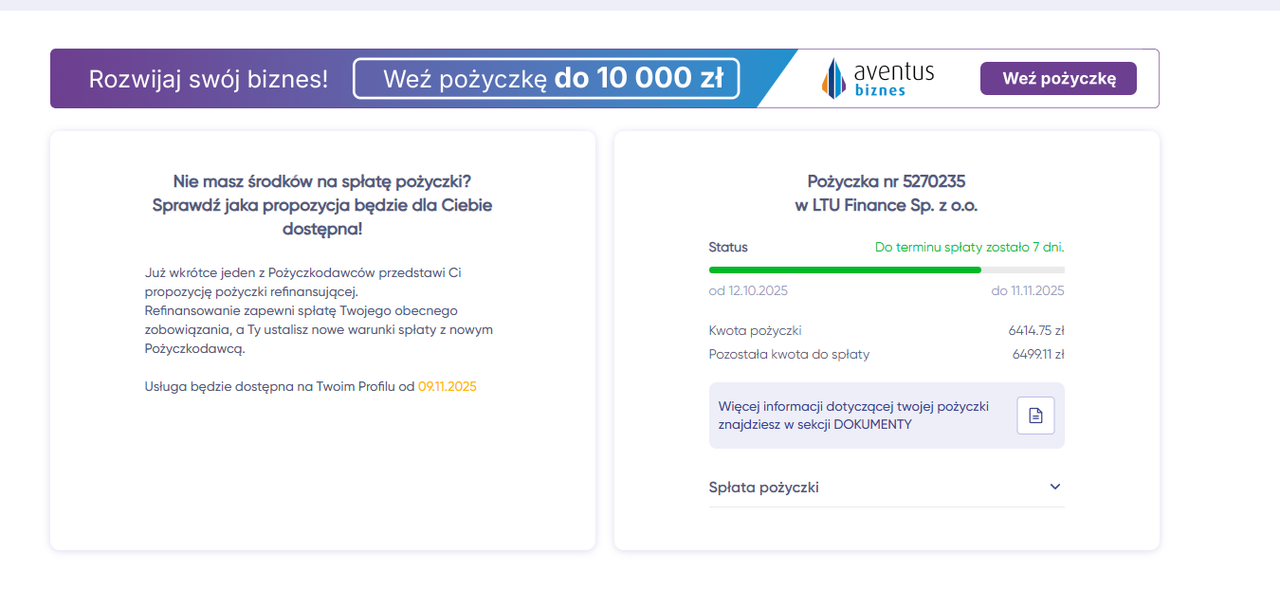
Task: Open the documents icon in the info box
Action: click(x=1035, y=415)
